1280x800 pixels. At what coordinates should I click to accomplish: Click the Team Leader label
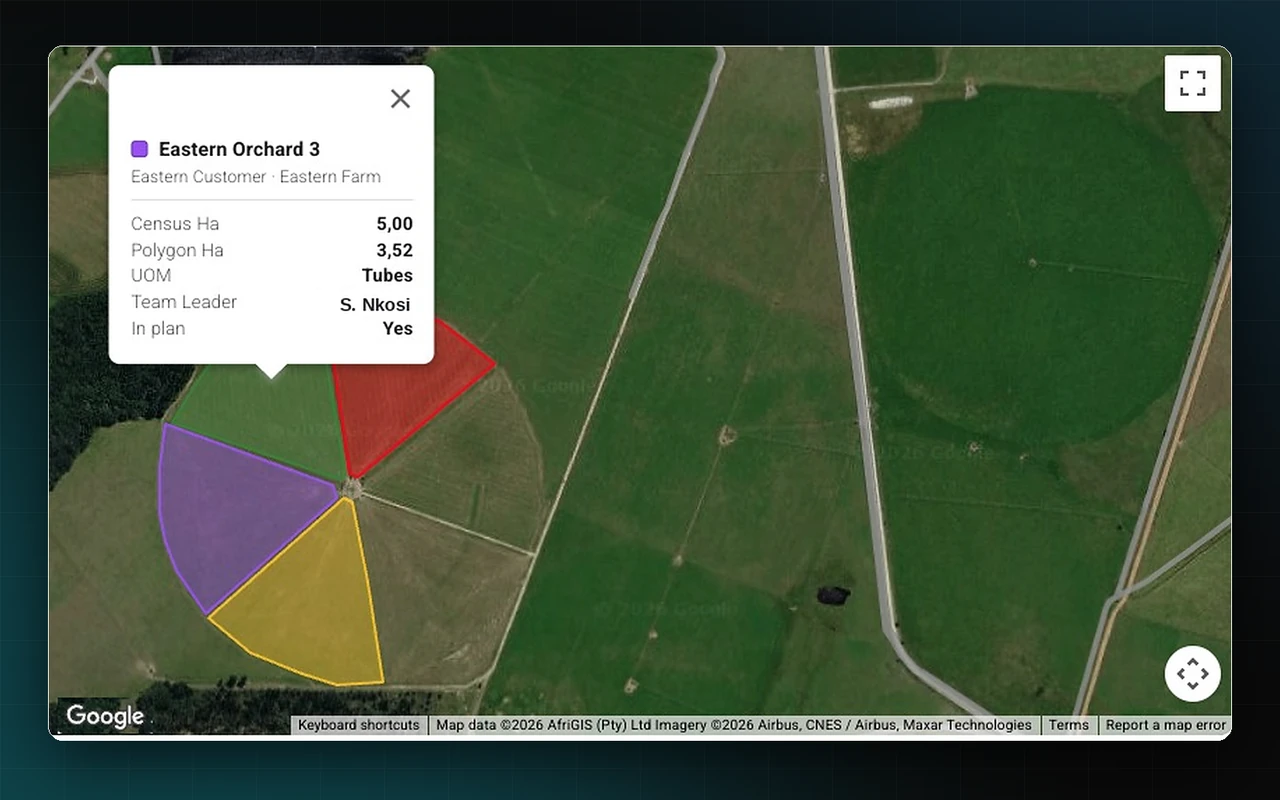click(184, 302)
